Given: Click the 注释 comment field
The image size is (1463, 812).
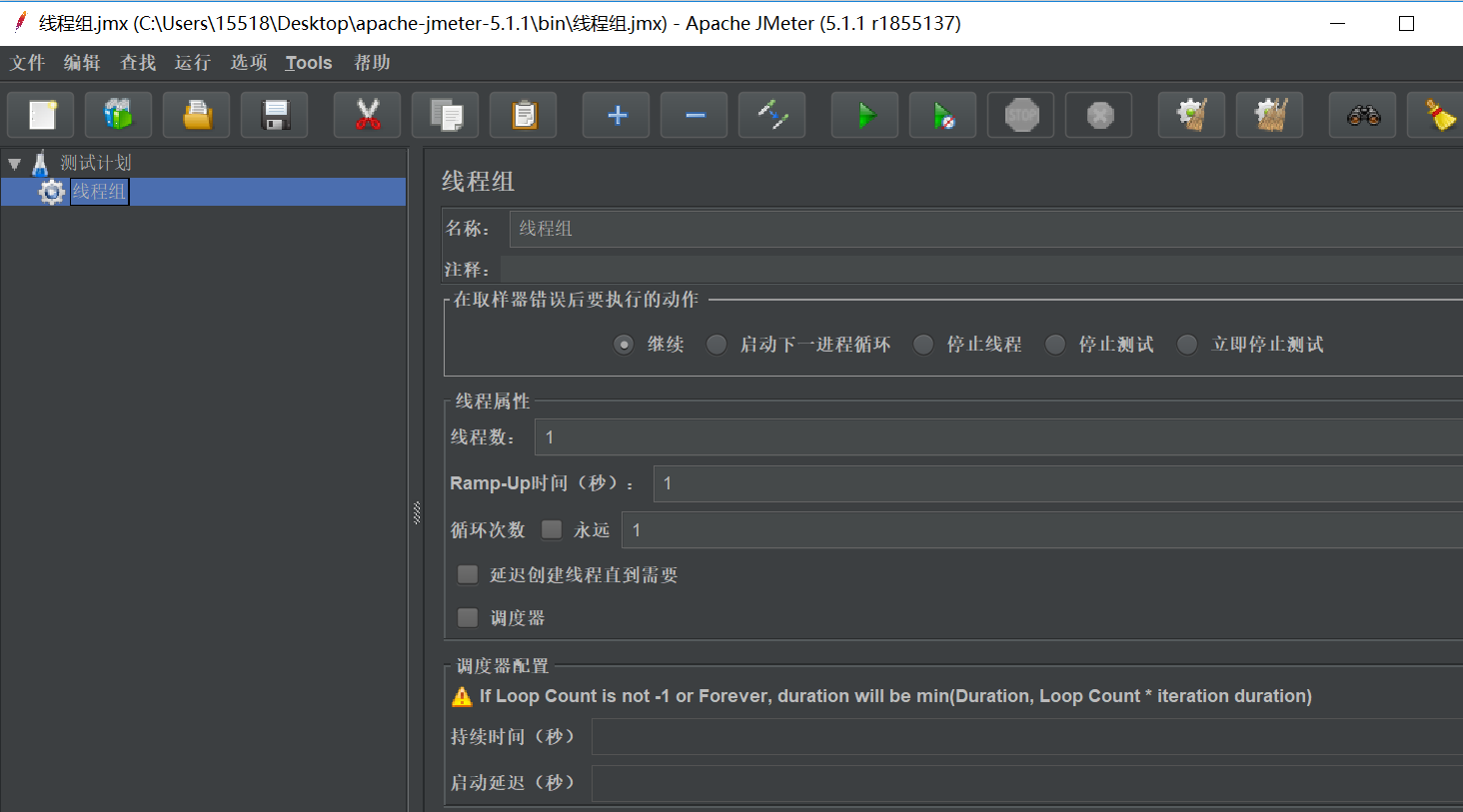Looking at the screenshot, I should 981,270.
